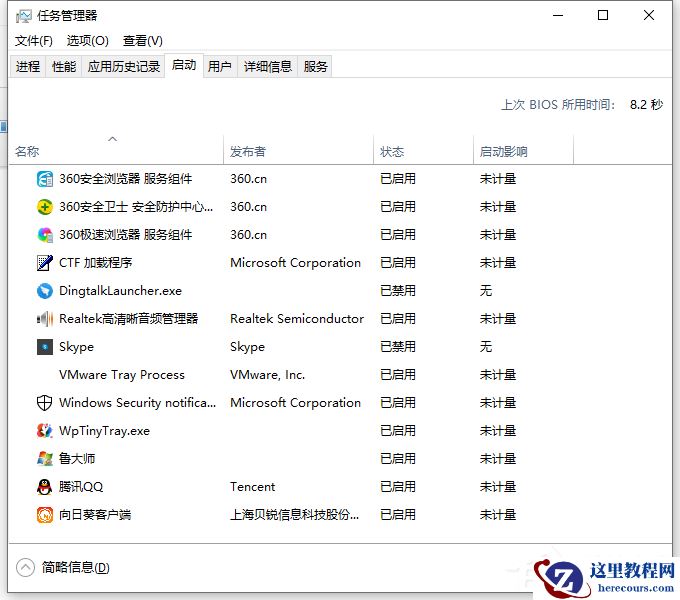Click the Windows Security shield icon
This screenshot has width=680, height=600.
tap(45, 403)
